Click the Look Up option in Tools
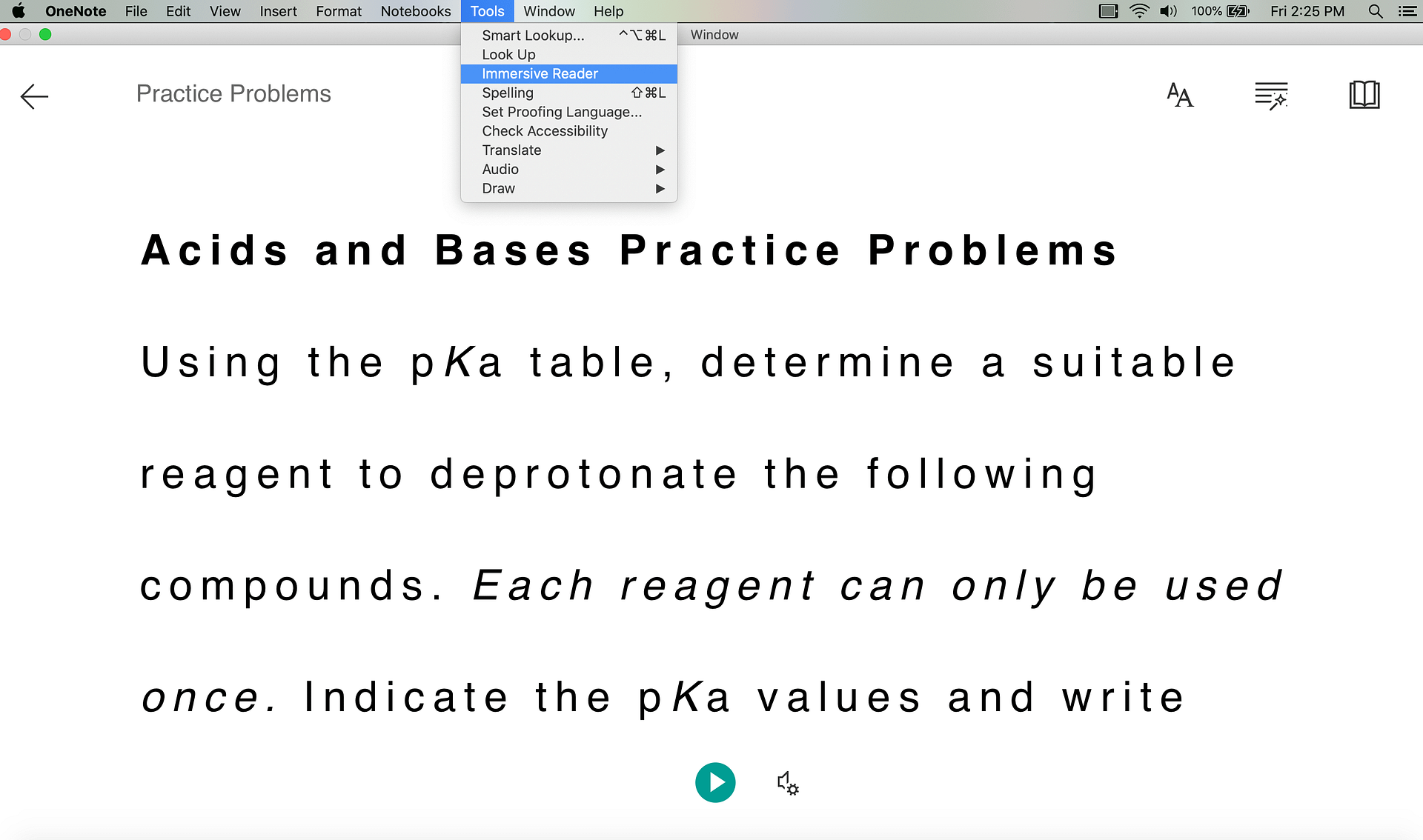This screenshot has height=840, width=1423. click(510, 54)
